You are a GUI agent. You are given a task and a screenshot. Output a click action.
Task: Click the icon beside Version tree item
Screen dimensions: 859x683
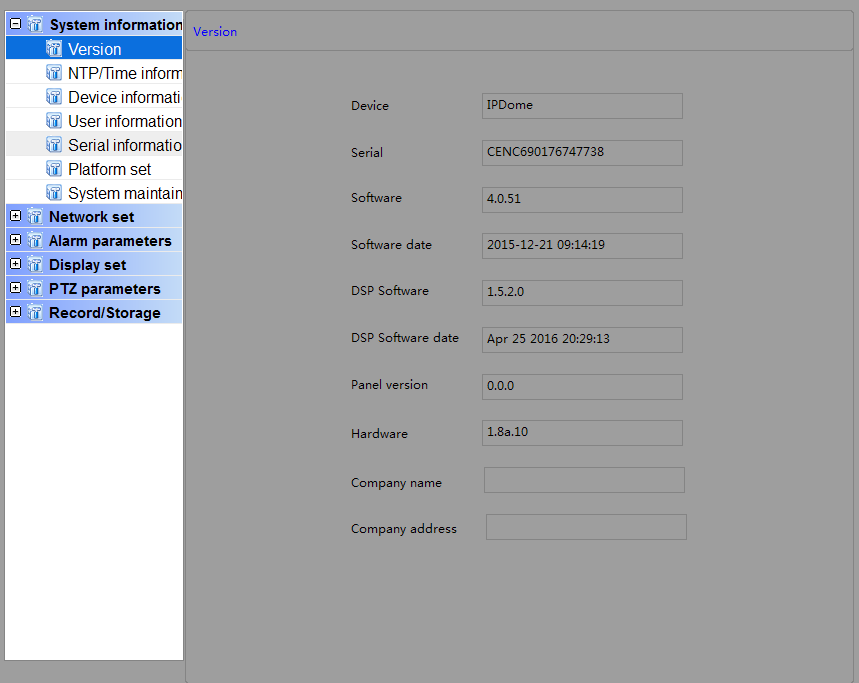[54, 49]
